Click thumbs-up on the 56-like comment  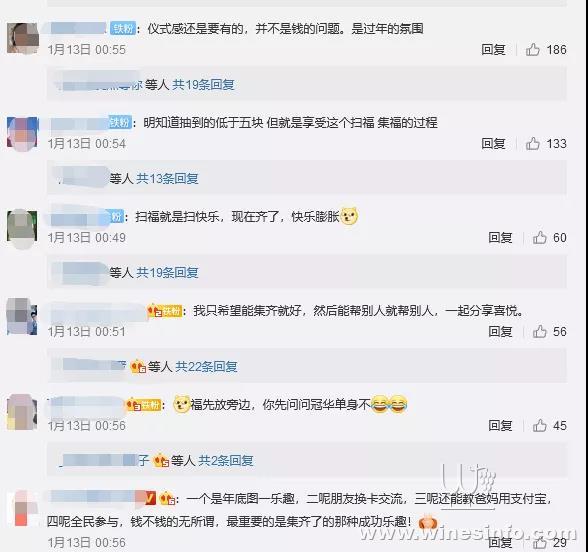click(540, 332)
